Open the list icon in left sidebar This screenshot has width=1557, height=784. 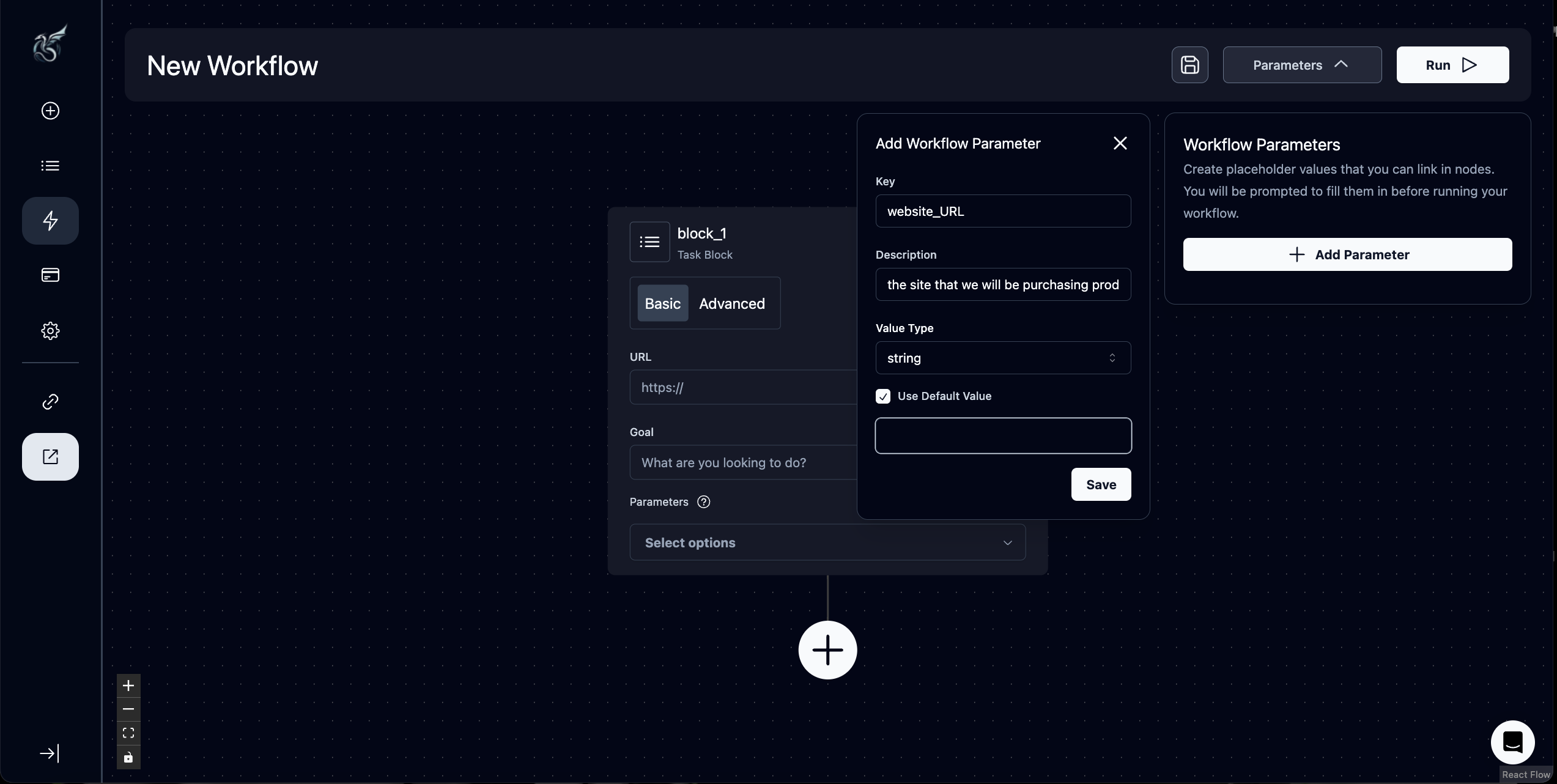pos(50,166)
